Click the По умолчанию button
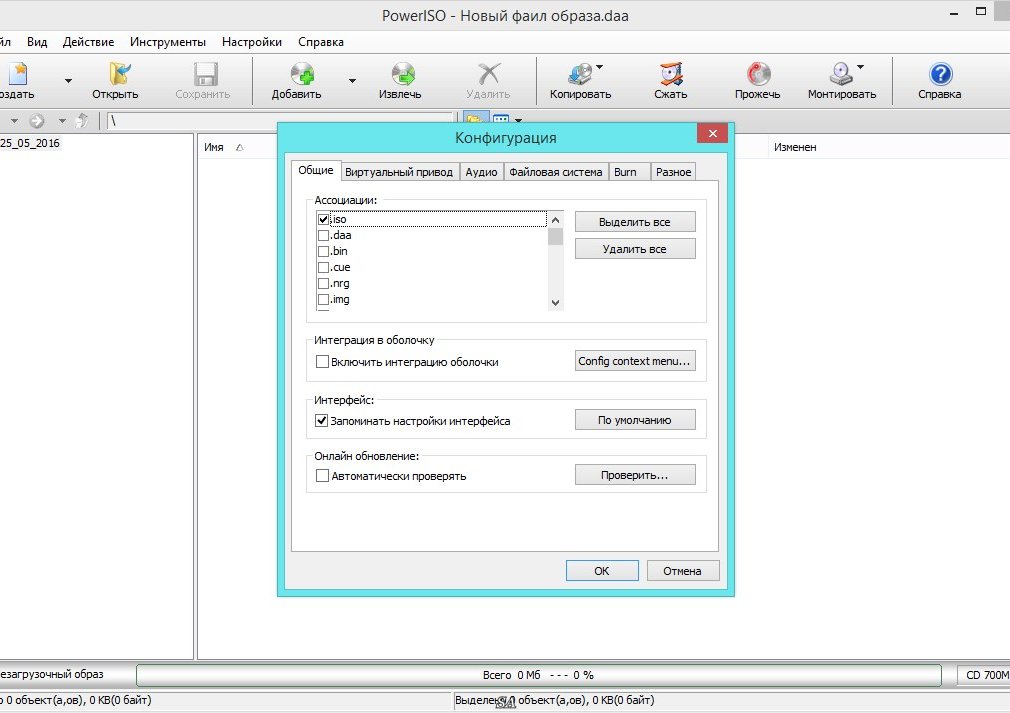Viewport: 1010px width, 713px height. point(635,420)
